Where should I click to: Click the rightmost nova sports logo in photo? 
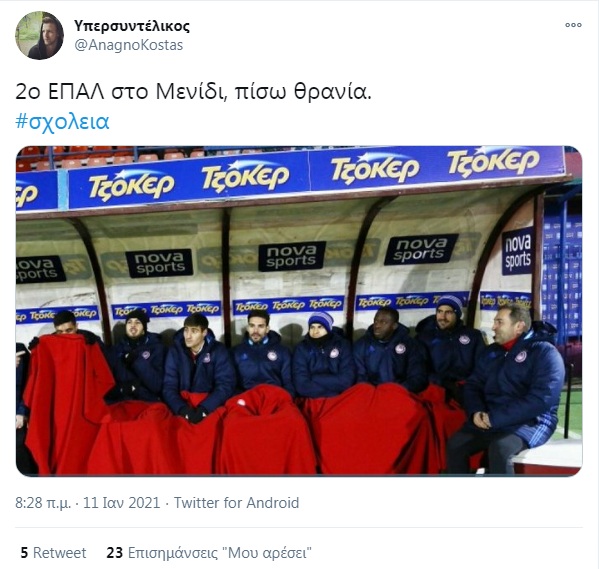517,251
